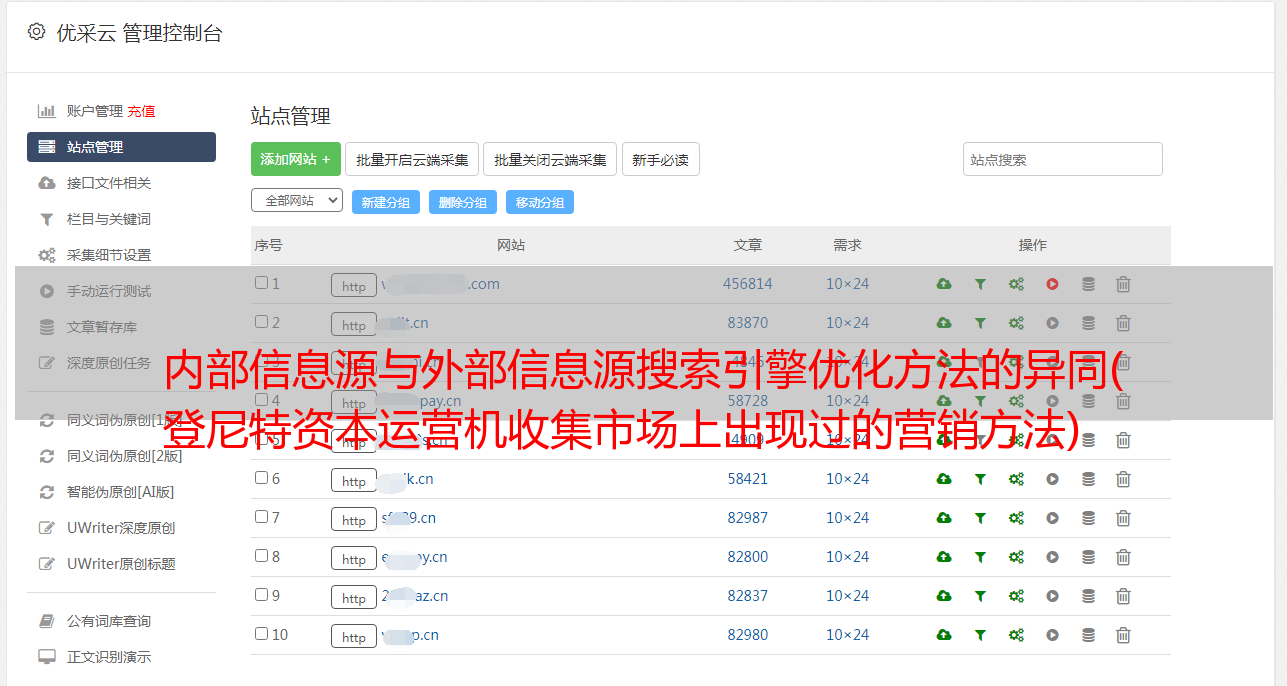Open article count 456814 link

[x=748, y=284]
